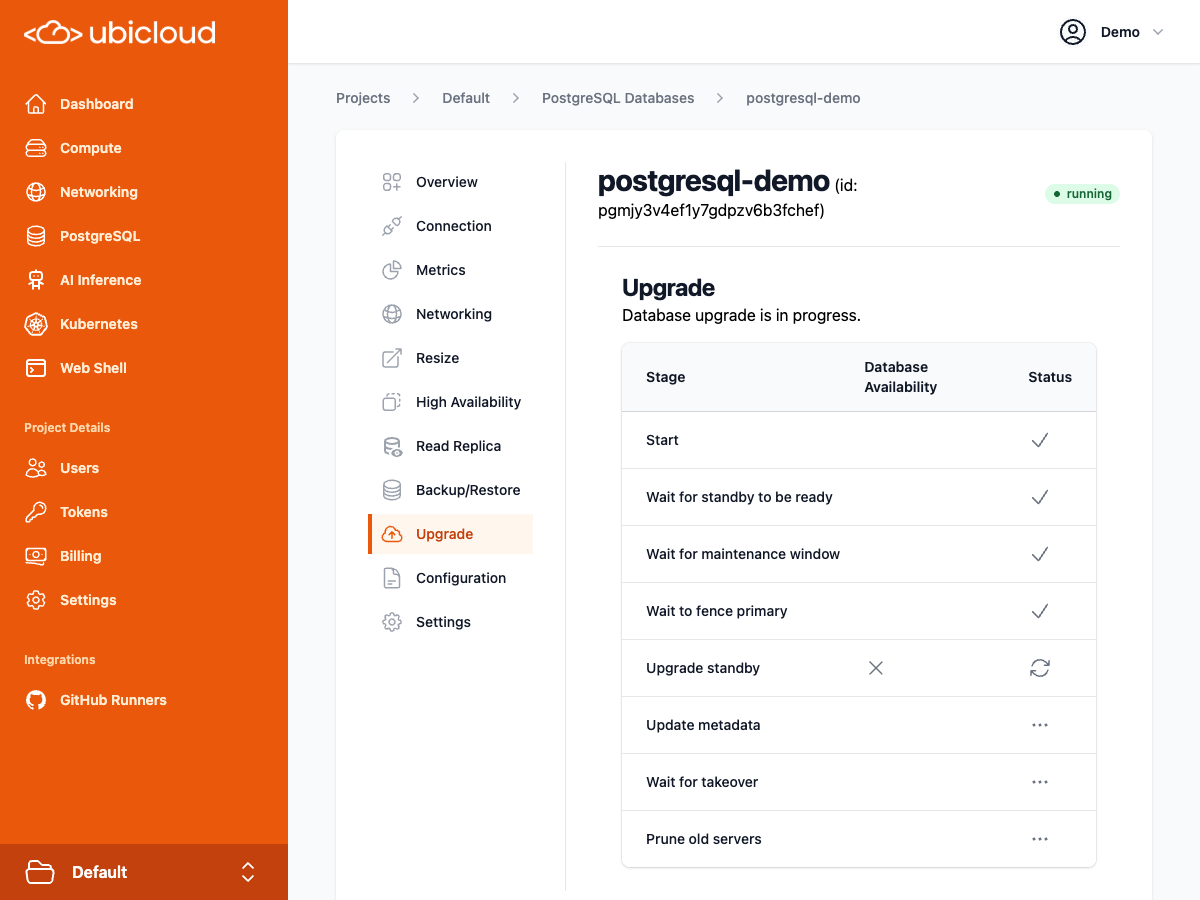
Task: Open the Configuration tab
Action: pyautogui.click(x=450, y=578)
